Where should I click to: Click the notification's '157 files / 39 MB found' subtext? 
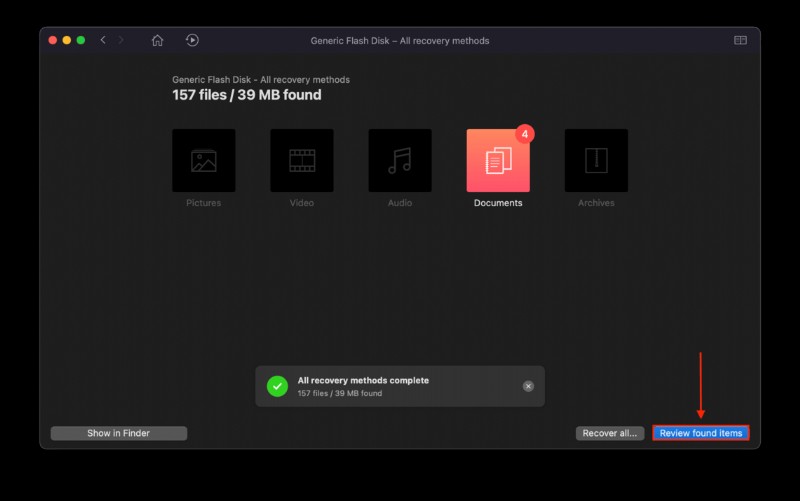tap(340, 393)
